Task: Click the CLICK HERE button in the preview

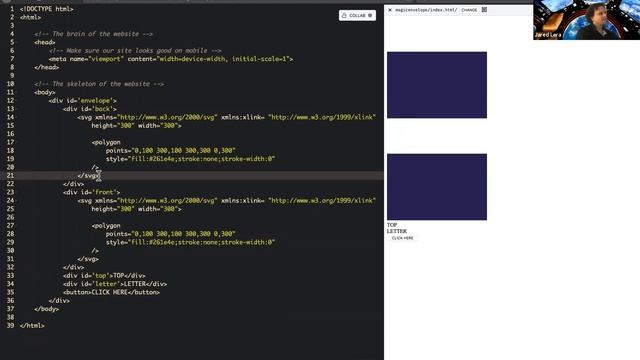Action: click(402, 238)
